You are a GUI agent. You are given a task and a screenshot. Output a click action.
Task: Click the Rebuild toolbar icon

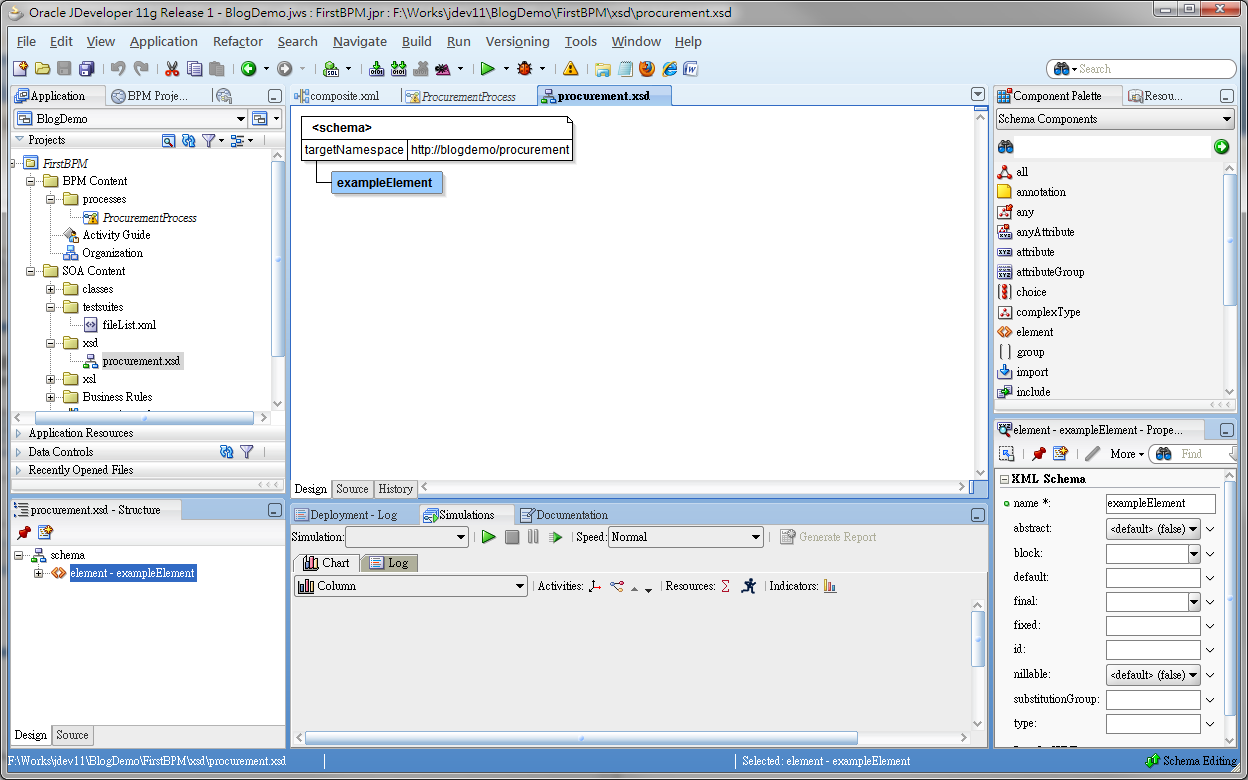pos(398,69)
